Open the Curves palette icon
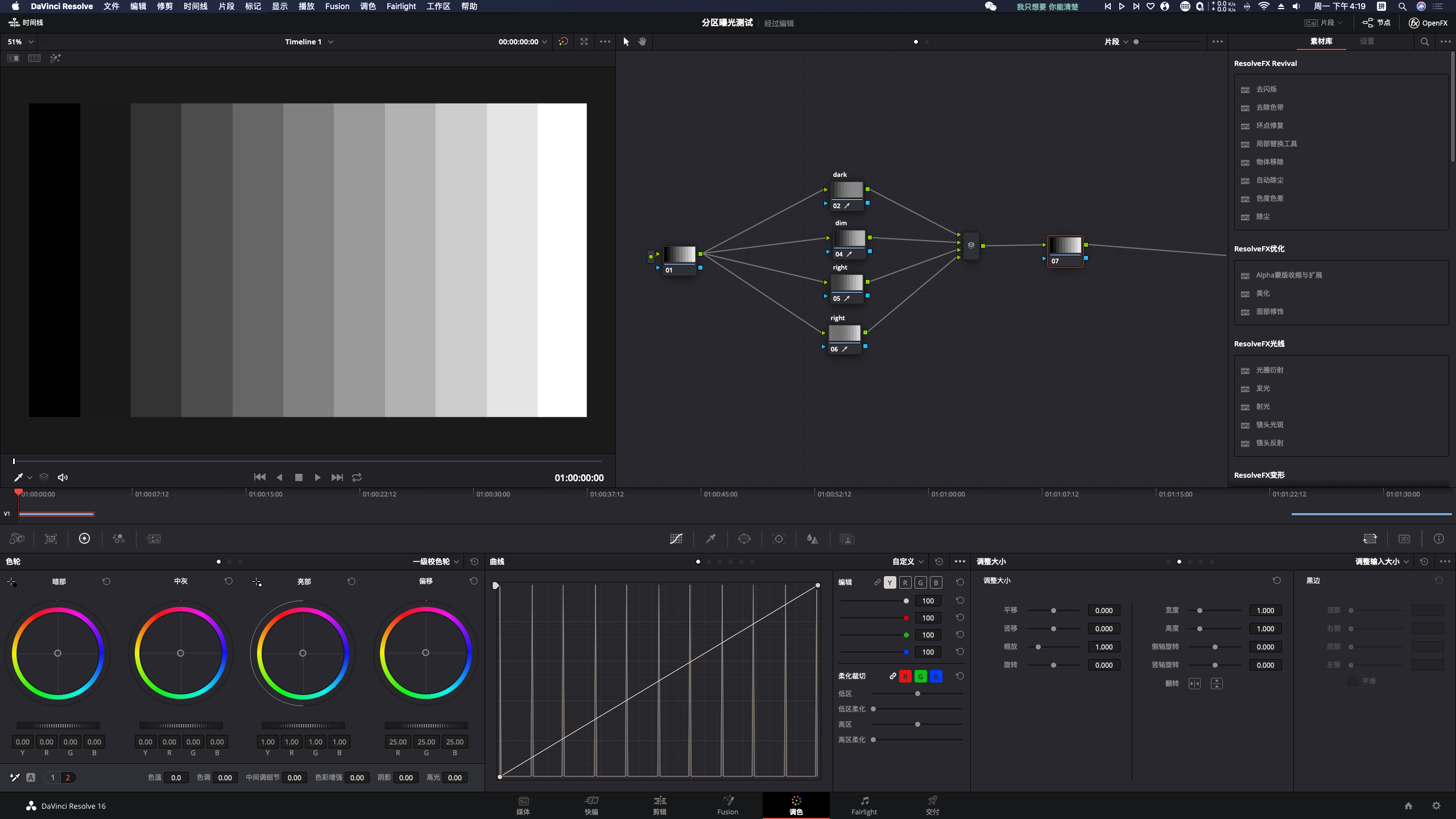 [x=676, y=539]
